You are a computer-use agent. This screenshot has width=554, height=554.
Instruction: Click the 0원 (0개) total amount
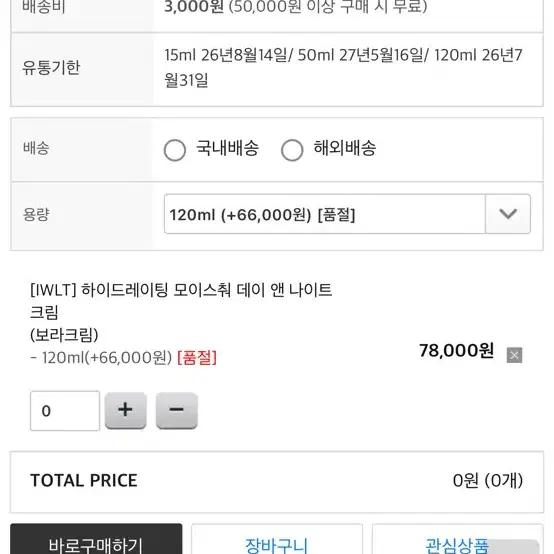488,481
